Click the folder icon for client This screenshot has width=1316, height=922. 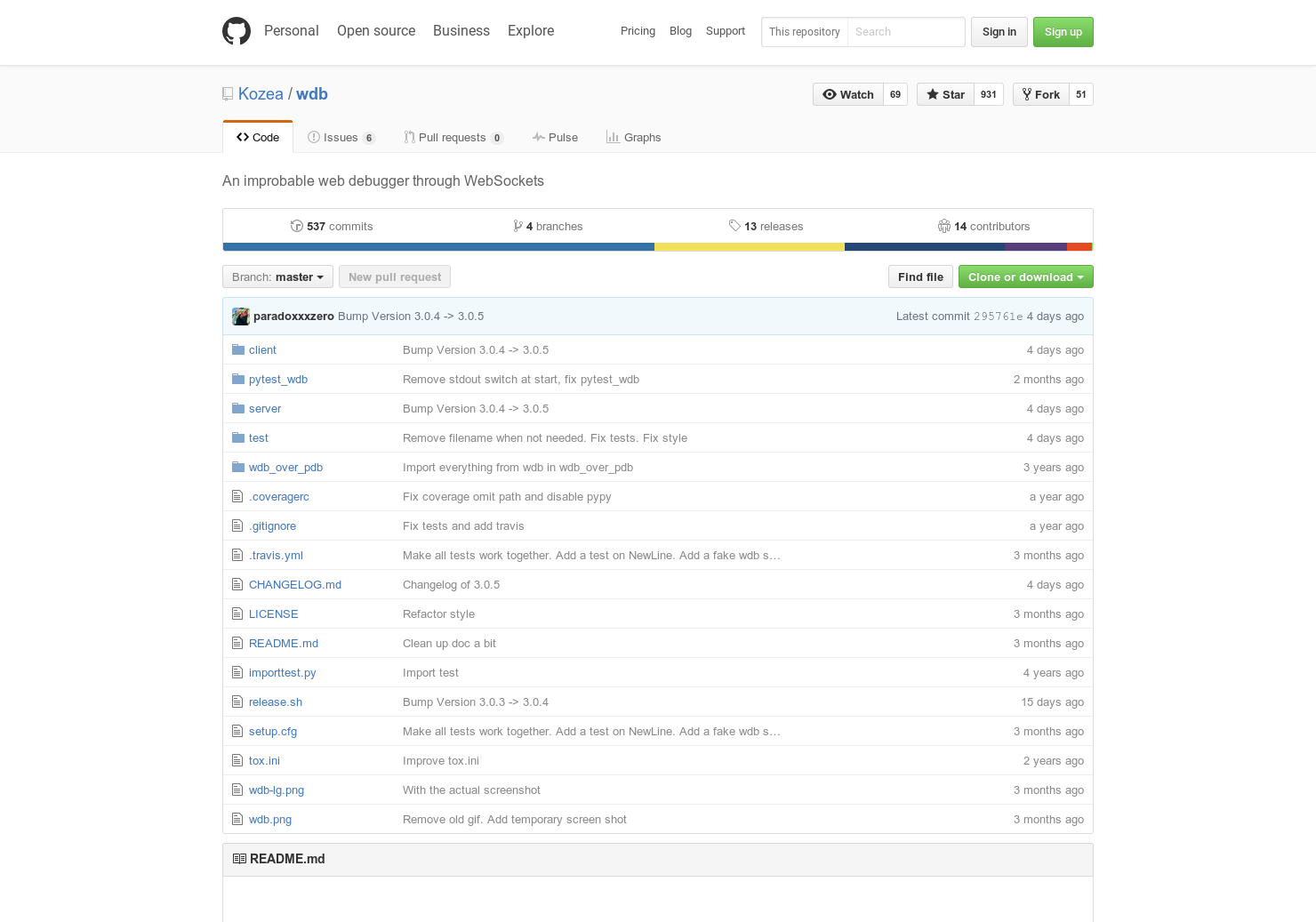pyautogui.click(x=237, y=349)
